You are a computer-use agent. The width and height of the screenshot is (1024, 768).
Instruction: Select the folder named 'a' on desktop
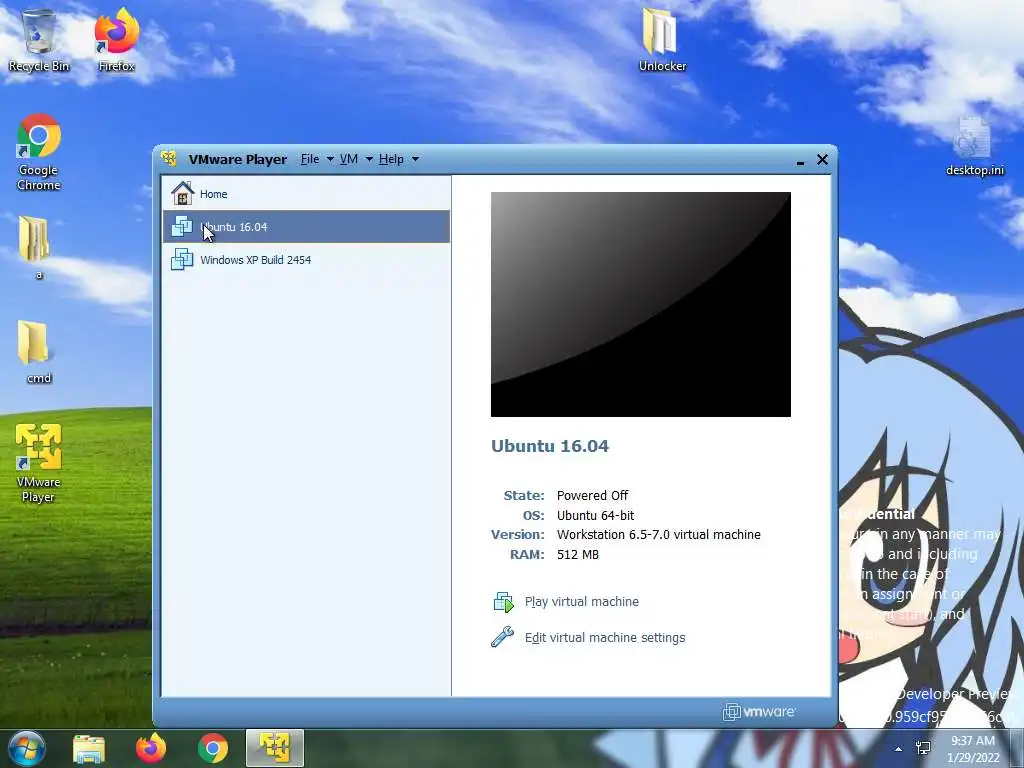[x=37, y=248]
